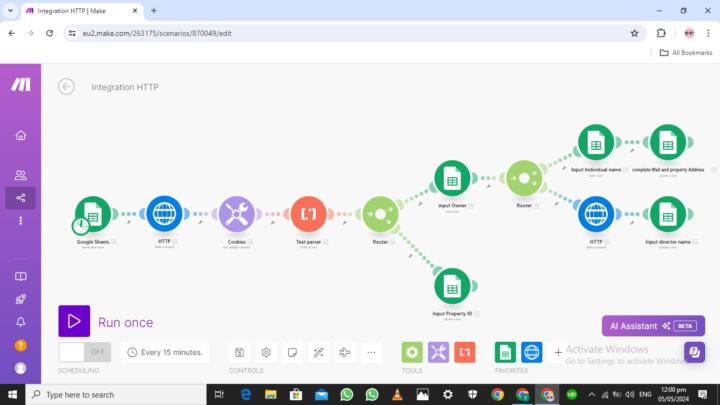Open the All Bookmarks folder
720x405 pixels.
tap(686, 53)
